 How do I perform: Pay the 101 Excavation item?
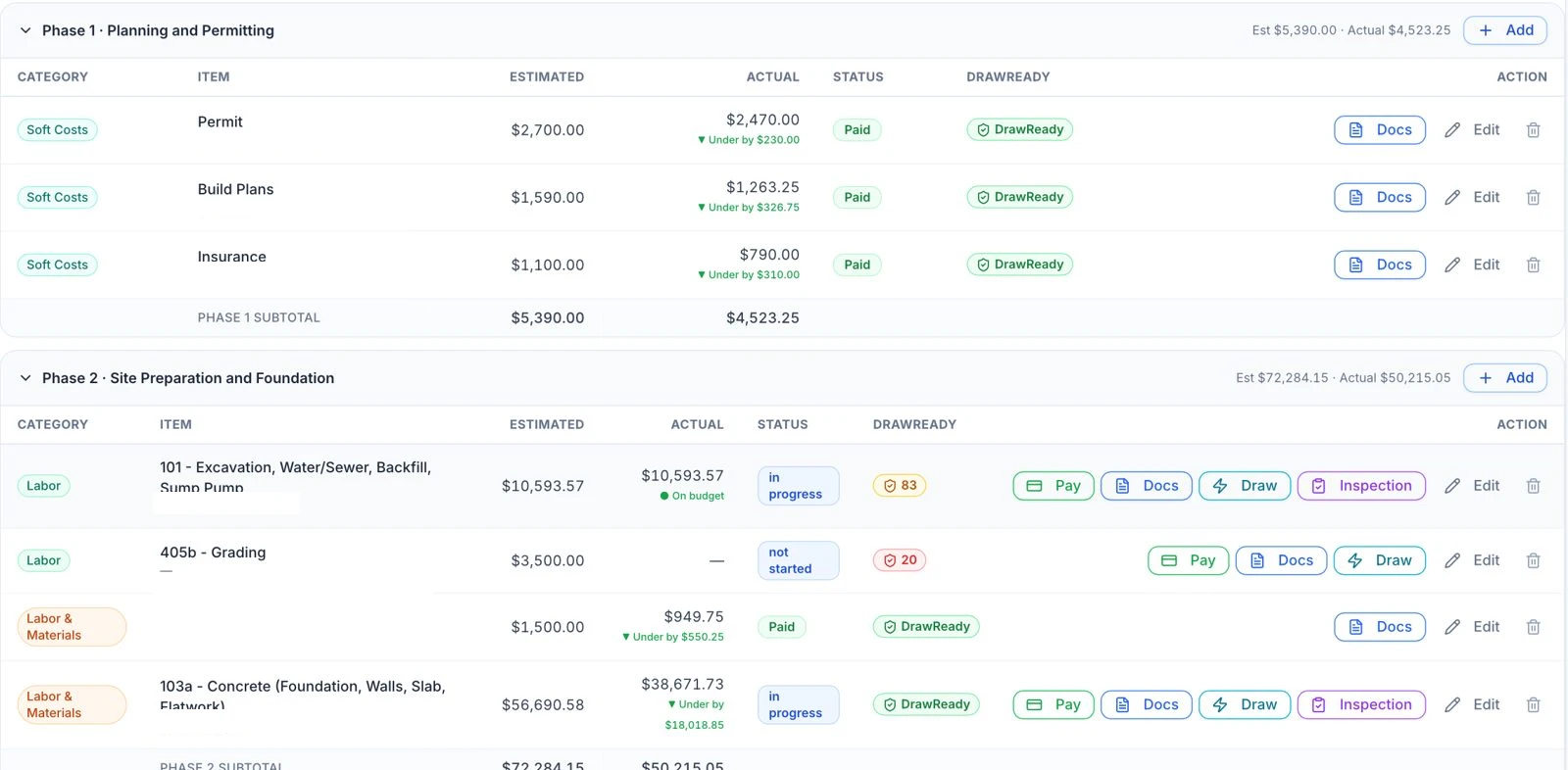click(1053, 486)
